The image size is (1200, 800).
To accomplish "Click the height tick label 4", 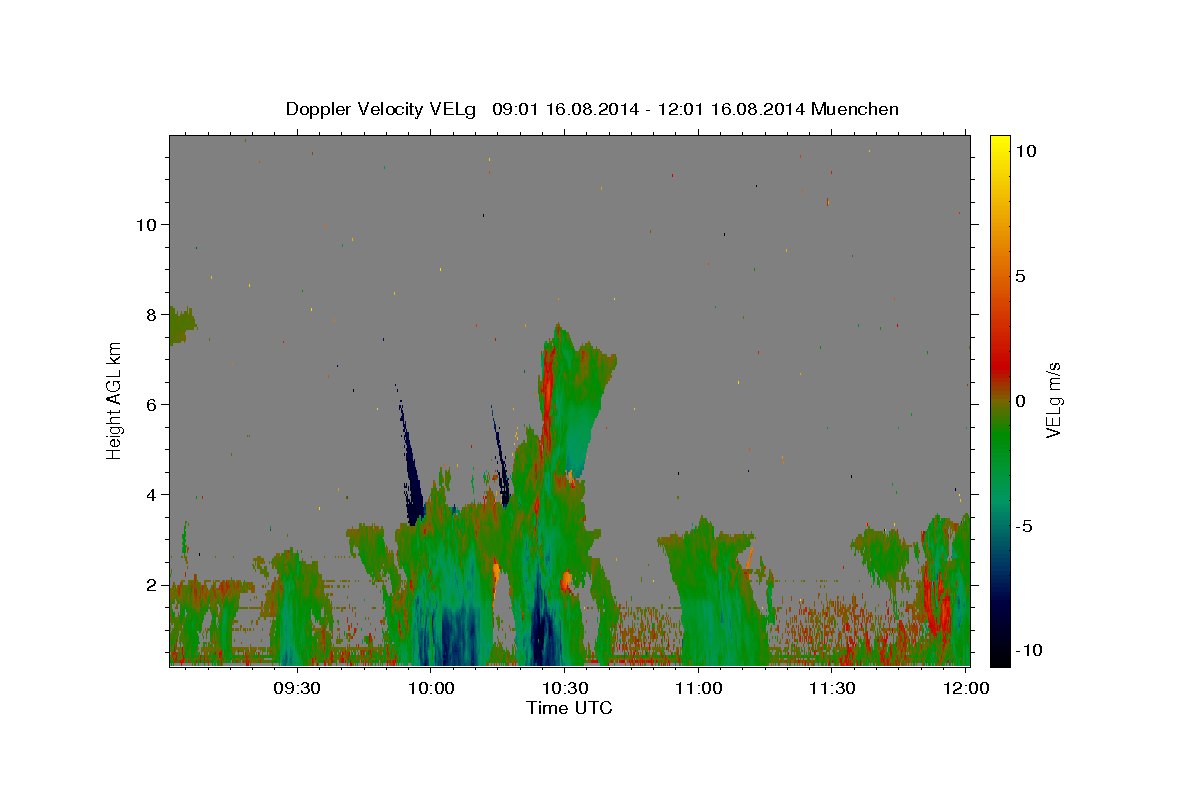I will point(152,494).
